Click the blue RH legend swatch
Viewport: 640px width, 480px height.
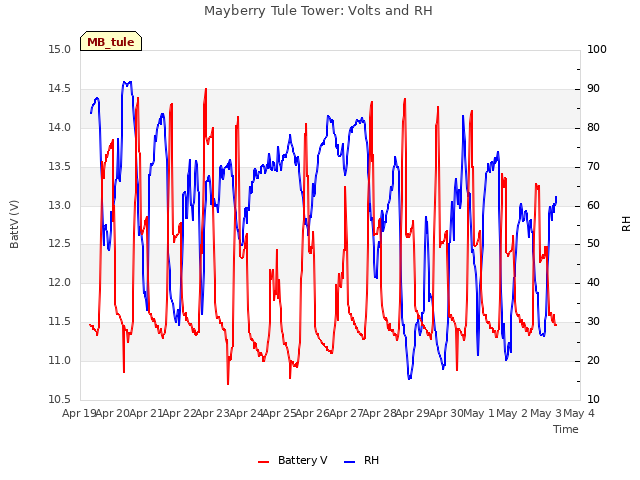(x=350, y=462)
